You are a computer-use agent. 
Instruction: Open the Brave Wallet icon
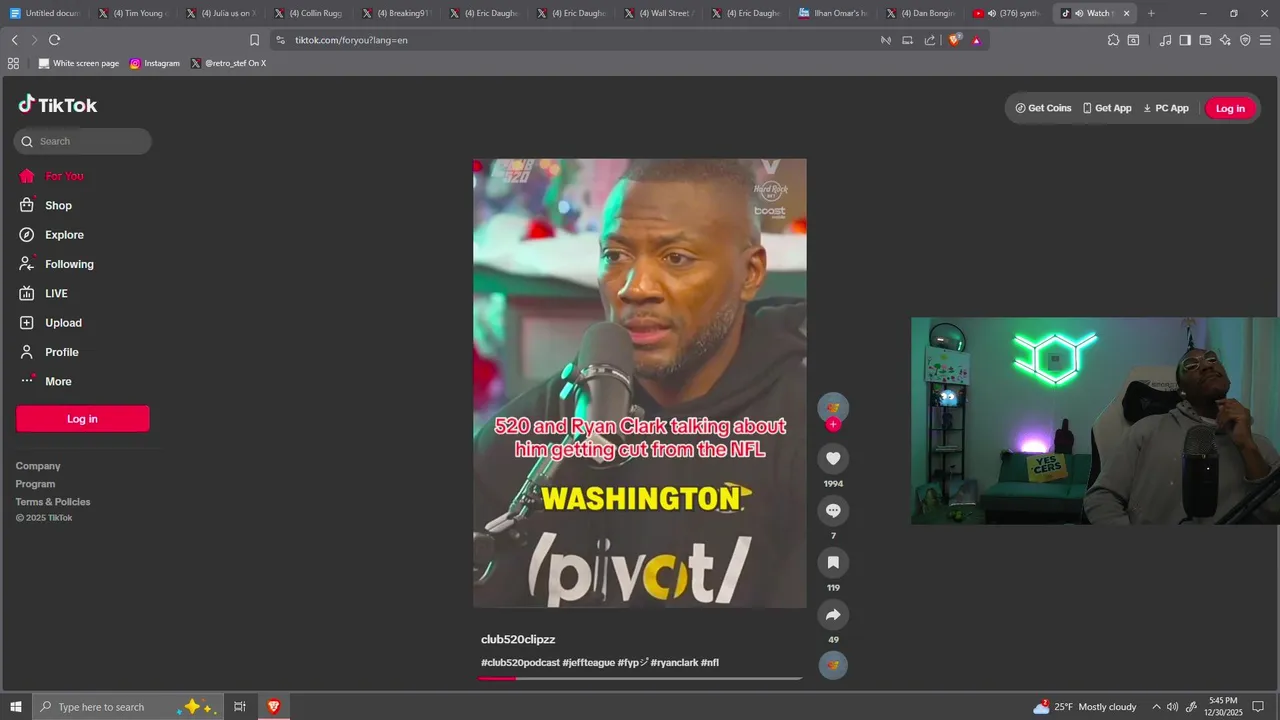(x=1205, y=40)
